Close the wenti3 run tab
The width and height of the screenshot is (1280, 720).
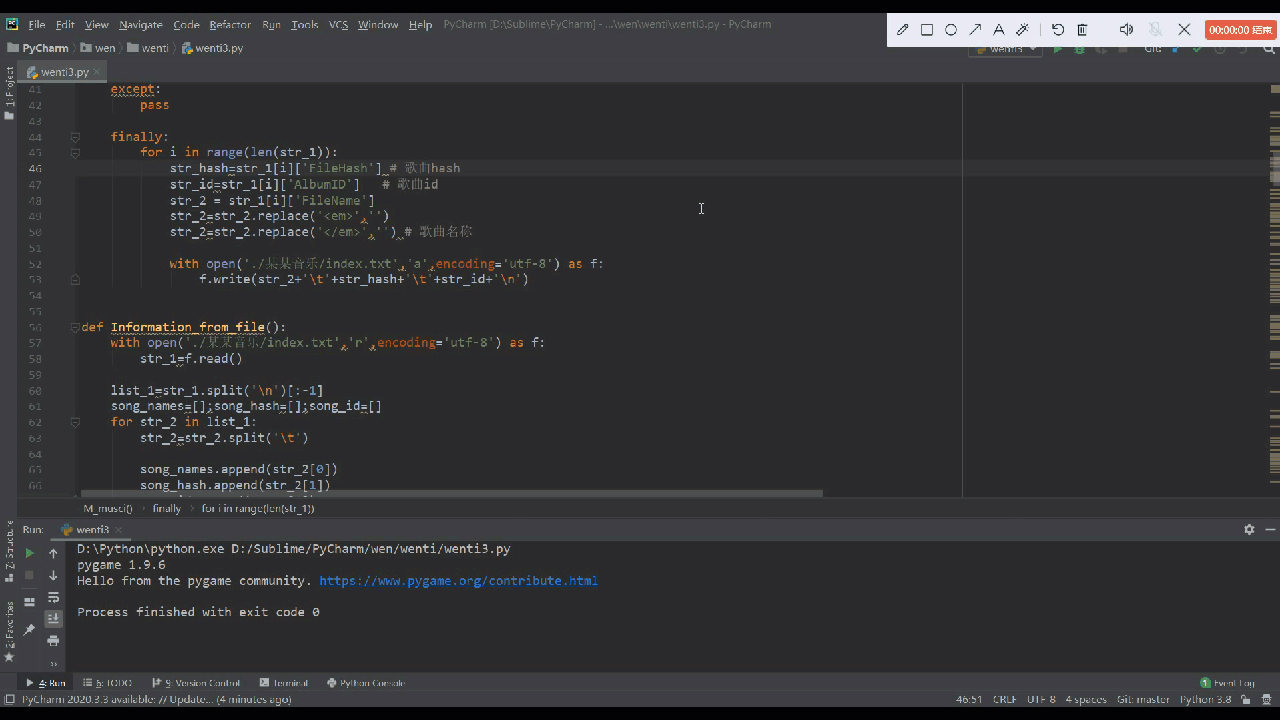pyautogui.click(x=119, y=530)
